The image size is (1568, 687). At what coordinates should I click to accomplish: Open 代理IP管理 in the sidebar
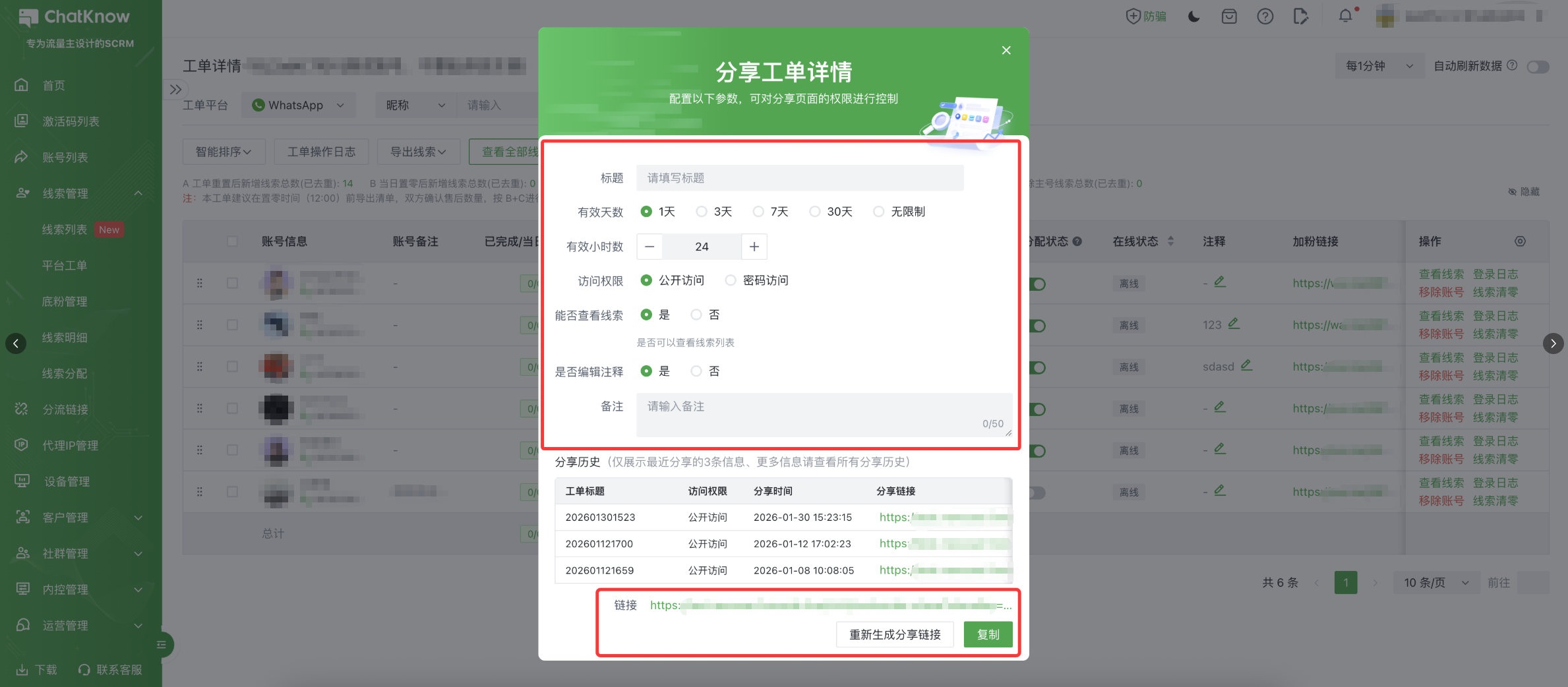coord(70,446)
